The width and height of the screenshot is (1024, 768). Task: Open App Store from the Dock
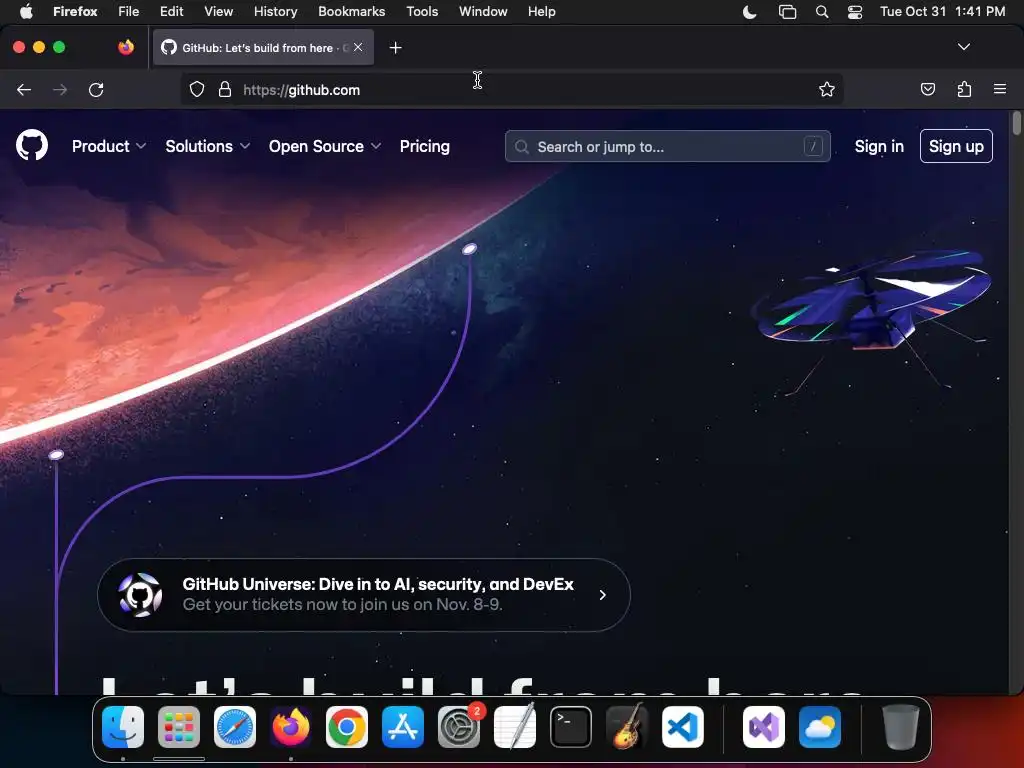tap(403, 727)
